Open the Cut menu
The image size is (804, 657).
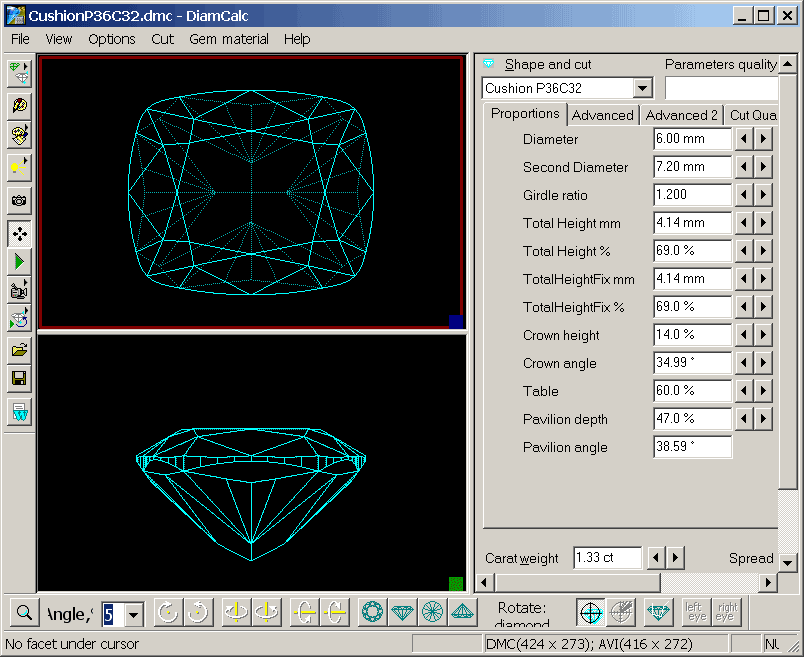162,39
